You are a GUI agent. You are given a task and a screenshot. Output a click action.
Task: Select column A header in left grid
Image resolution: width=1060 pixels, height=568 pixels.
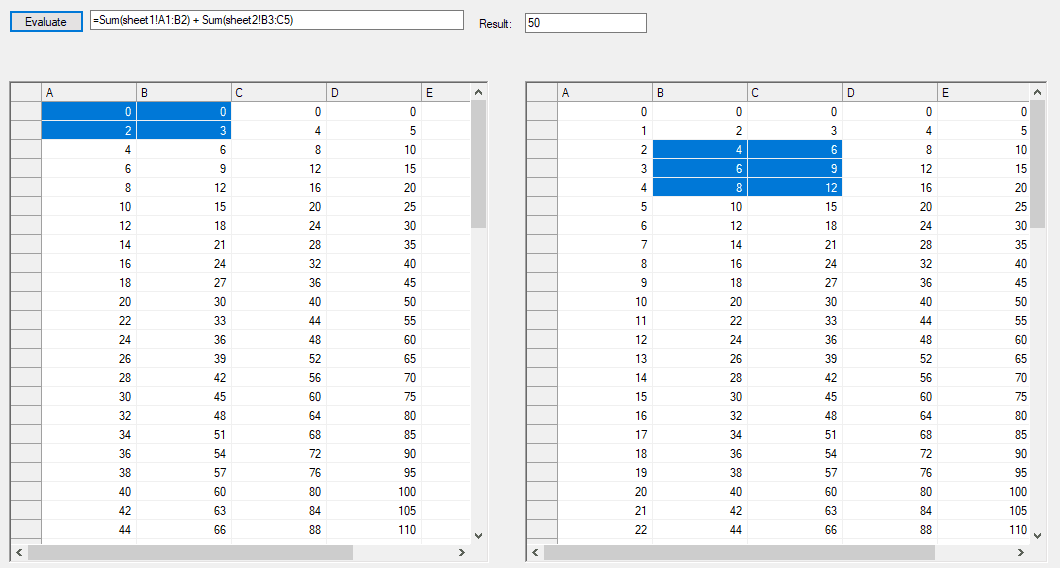coord(89,93)
